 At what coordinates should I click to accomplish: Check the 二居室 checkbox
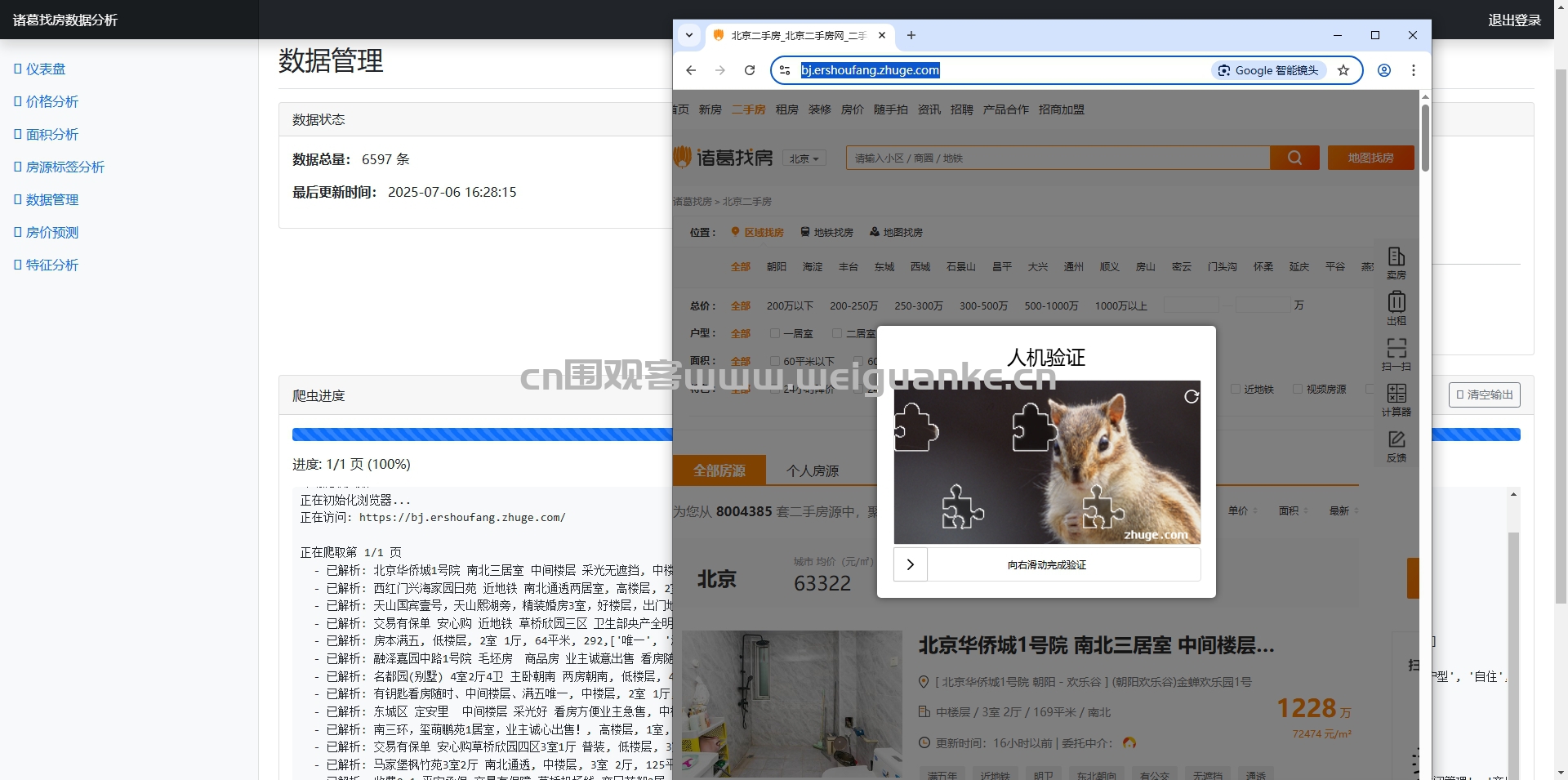pos(837,333)
